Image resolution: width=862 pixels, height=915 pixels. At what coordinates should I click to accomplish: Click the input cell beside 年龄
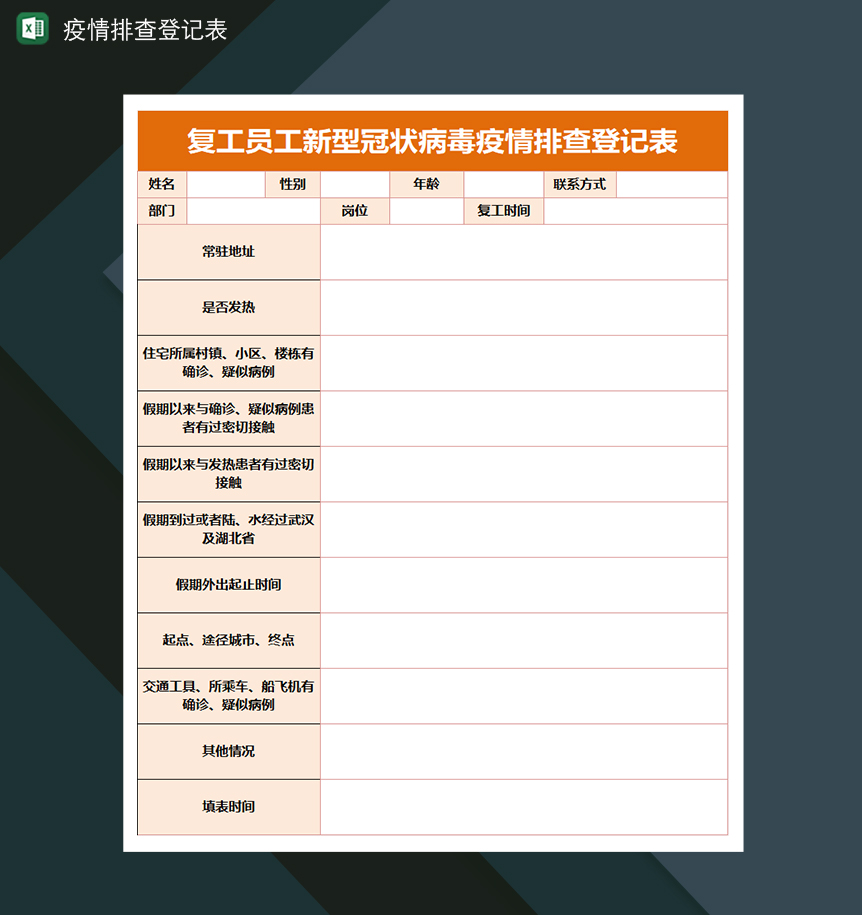[x=503, y=184]
